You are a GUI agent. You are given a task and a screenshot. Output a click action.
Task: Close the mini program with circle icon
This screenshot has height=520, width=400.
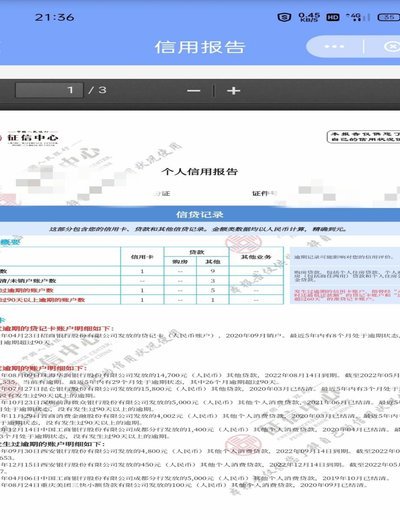click(x=392, y=46)
